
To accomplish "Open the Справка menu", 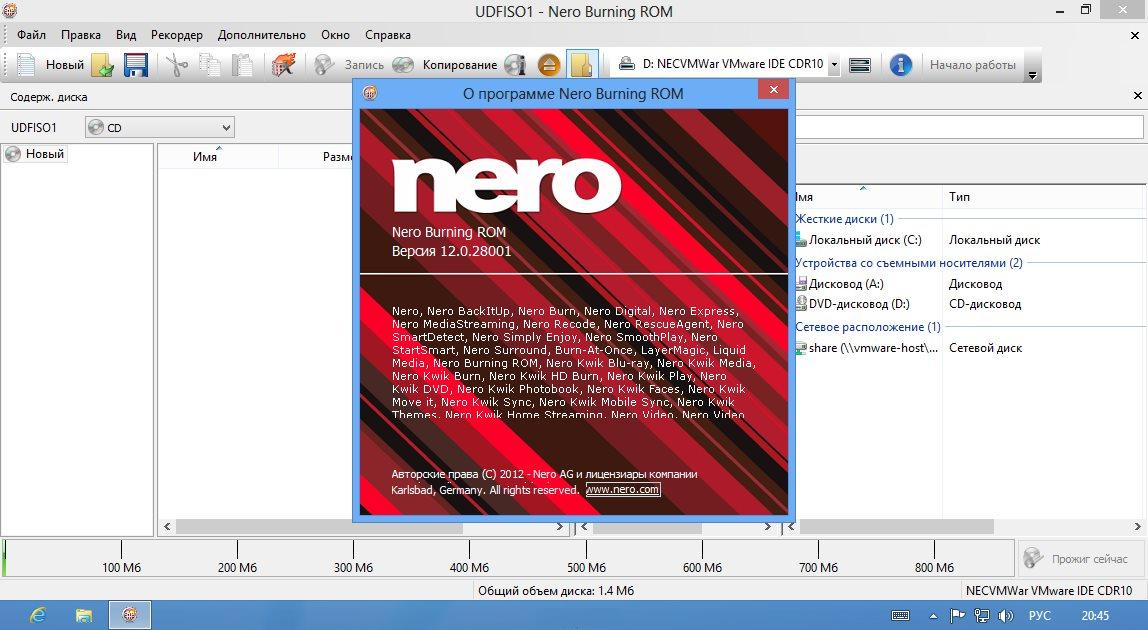I will (387, 34).
